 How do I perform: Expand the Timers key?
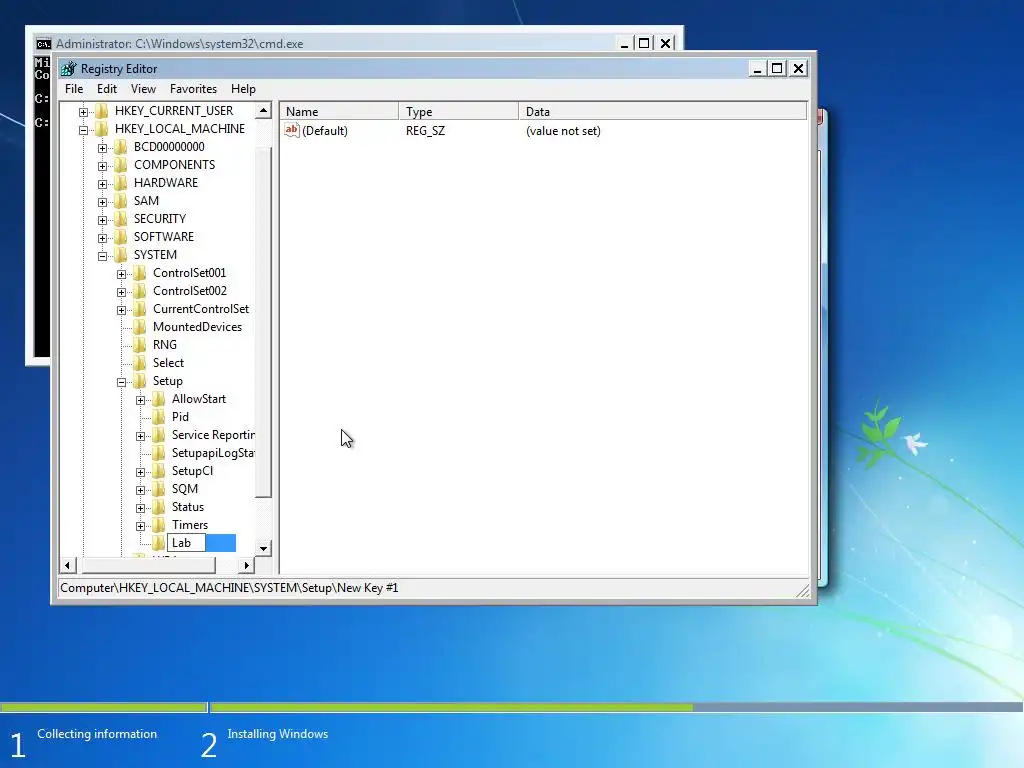click(x=140, y=526)
